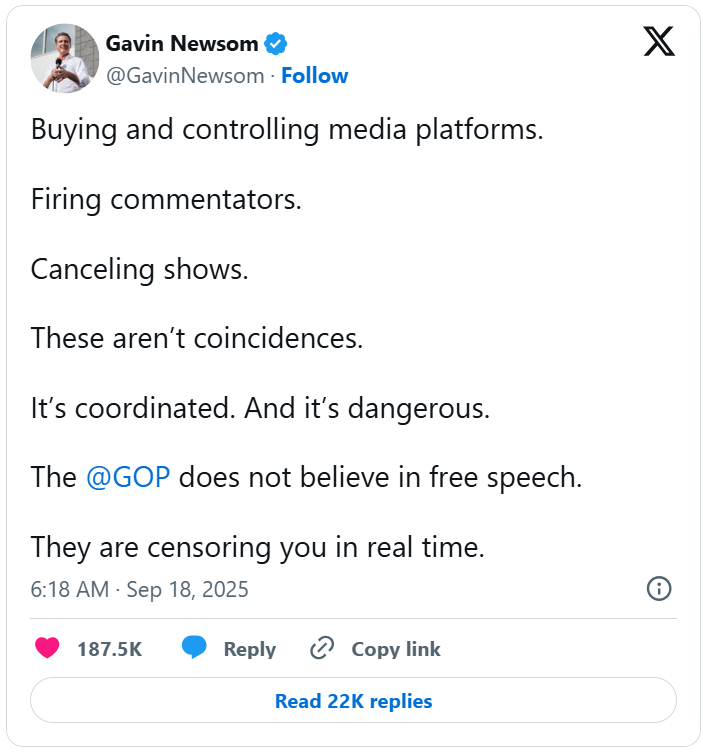Select the Copy link text label
This screenshot has width=703, height=752.
[395, 649]
